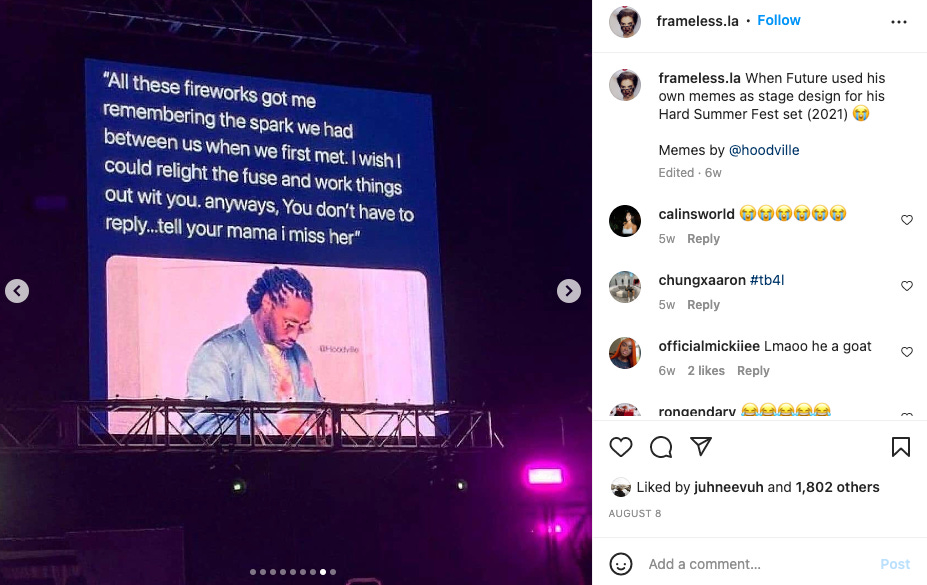The height and width of the screenshot is (585, 927).
Task: Like calinsworld's comment
Action: pyautogui.click(x=907, y=220)
